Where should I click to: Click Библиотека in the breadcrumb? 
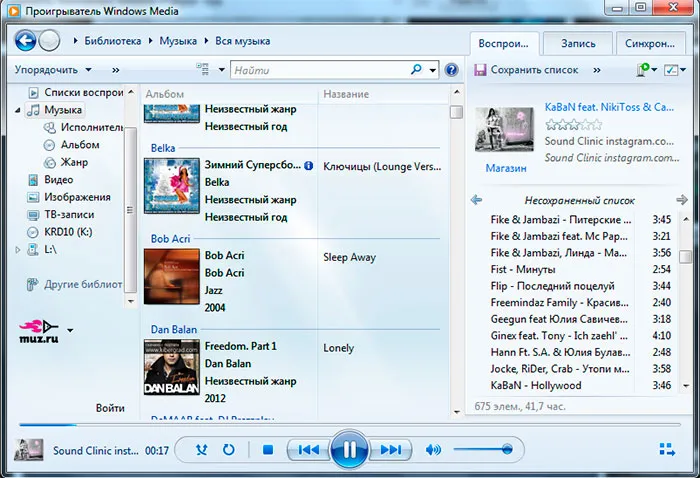(x=112, y=41)
